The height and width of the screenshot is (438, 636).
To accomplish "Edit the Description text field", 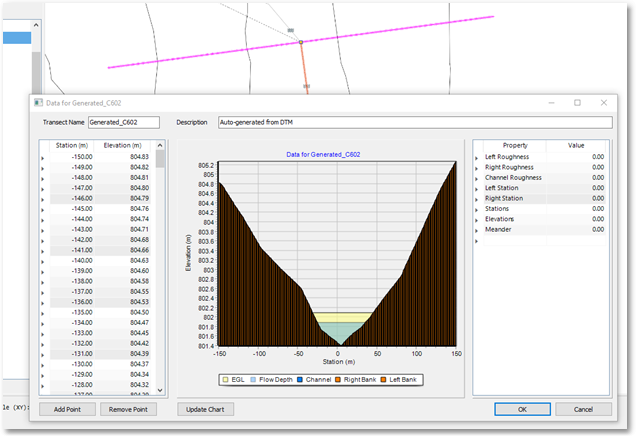I will point(415,122).
